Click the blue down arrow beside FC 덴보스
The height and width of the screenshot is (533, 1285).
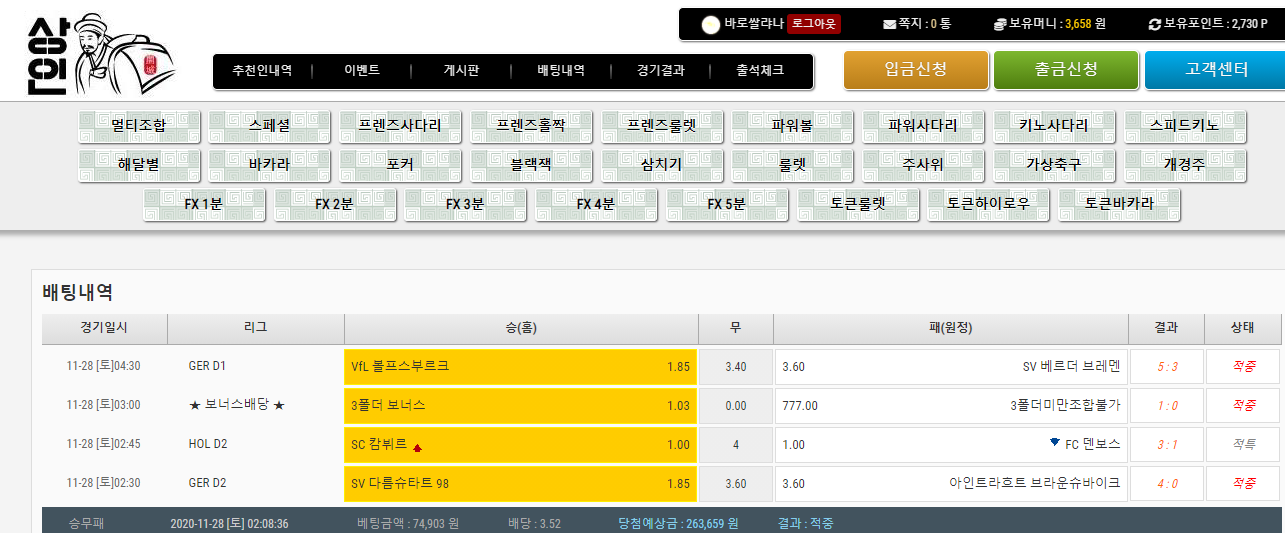tap(1054, 442)
